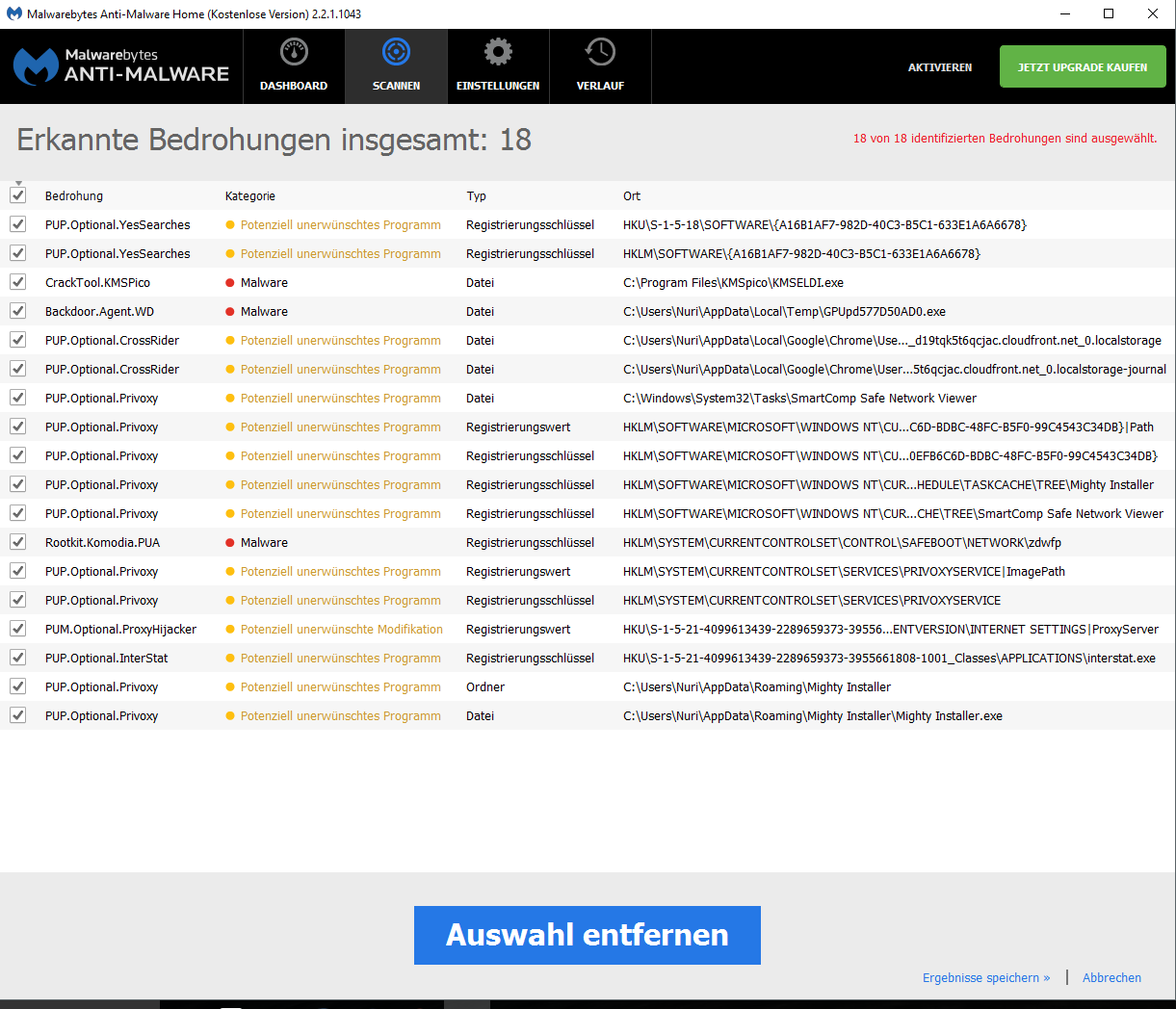Uncheck the CrackTool.KMSPico threat checkbox
This screenshot has height=1009, width=1176.
pos(17,282)
